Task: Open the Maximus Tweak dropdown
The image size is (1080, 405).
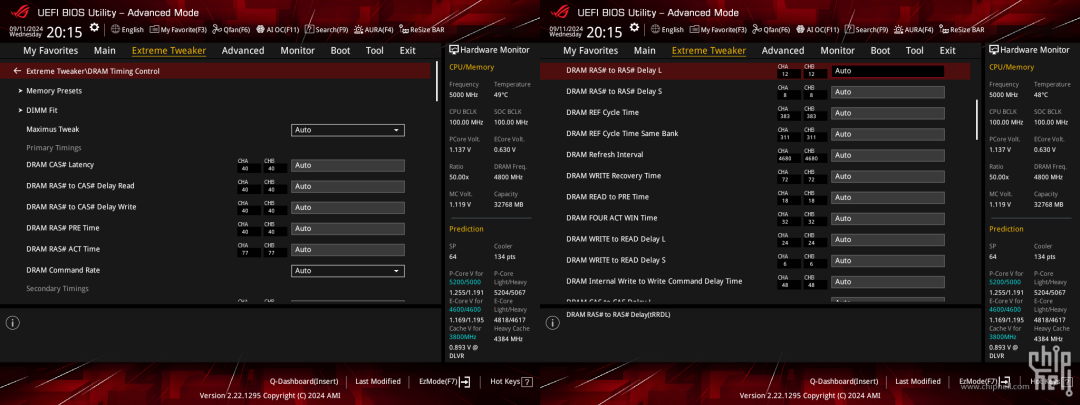Action: pos(348,130)
